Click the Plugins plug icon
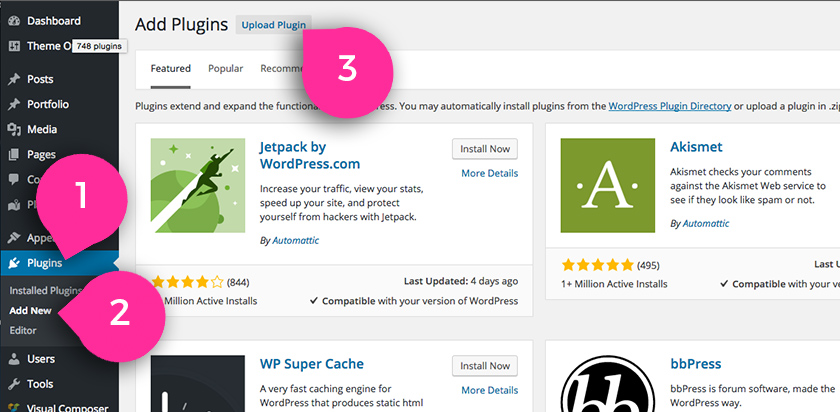 [14, 263]
